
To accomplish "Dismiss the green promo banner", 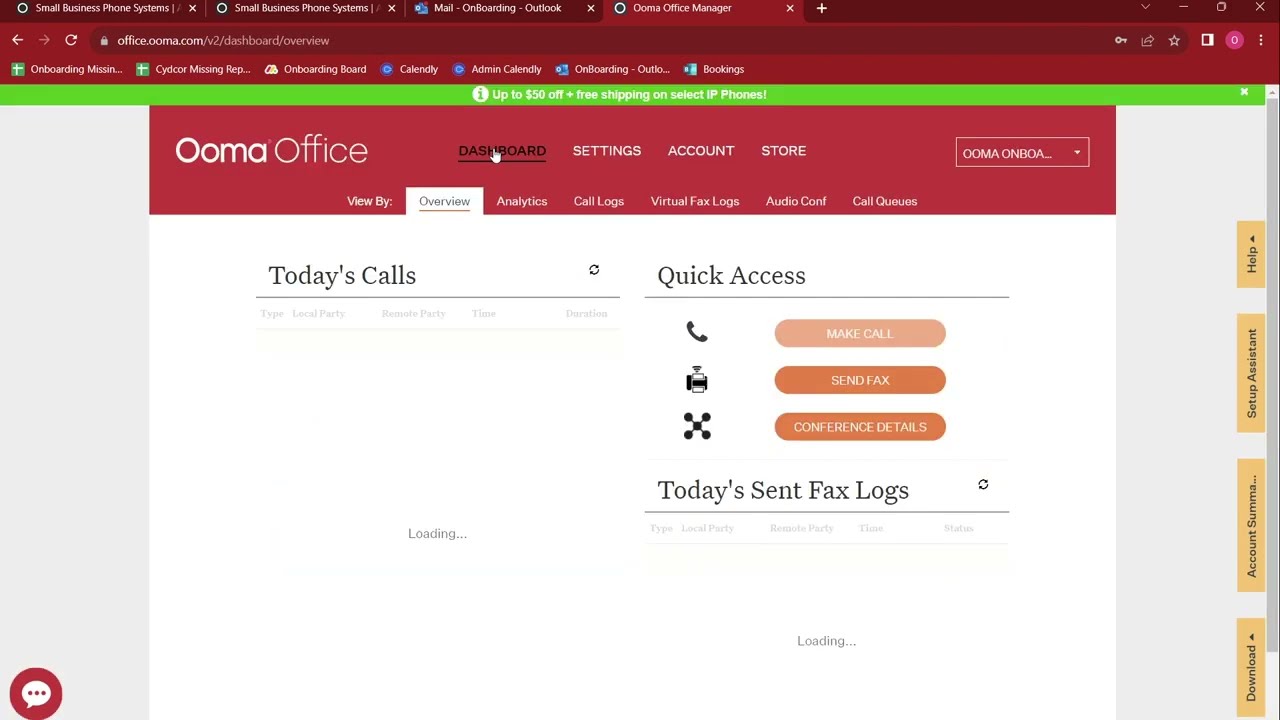I will point(1244,92).
